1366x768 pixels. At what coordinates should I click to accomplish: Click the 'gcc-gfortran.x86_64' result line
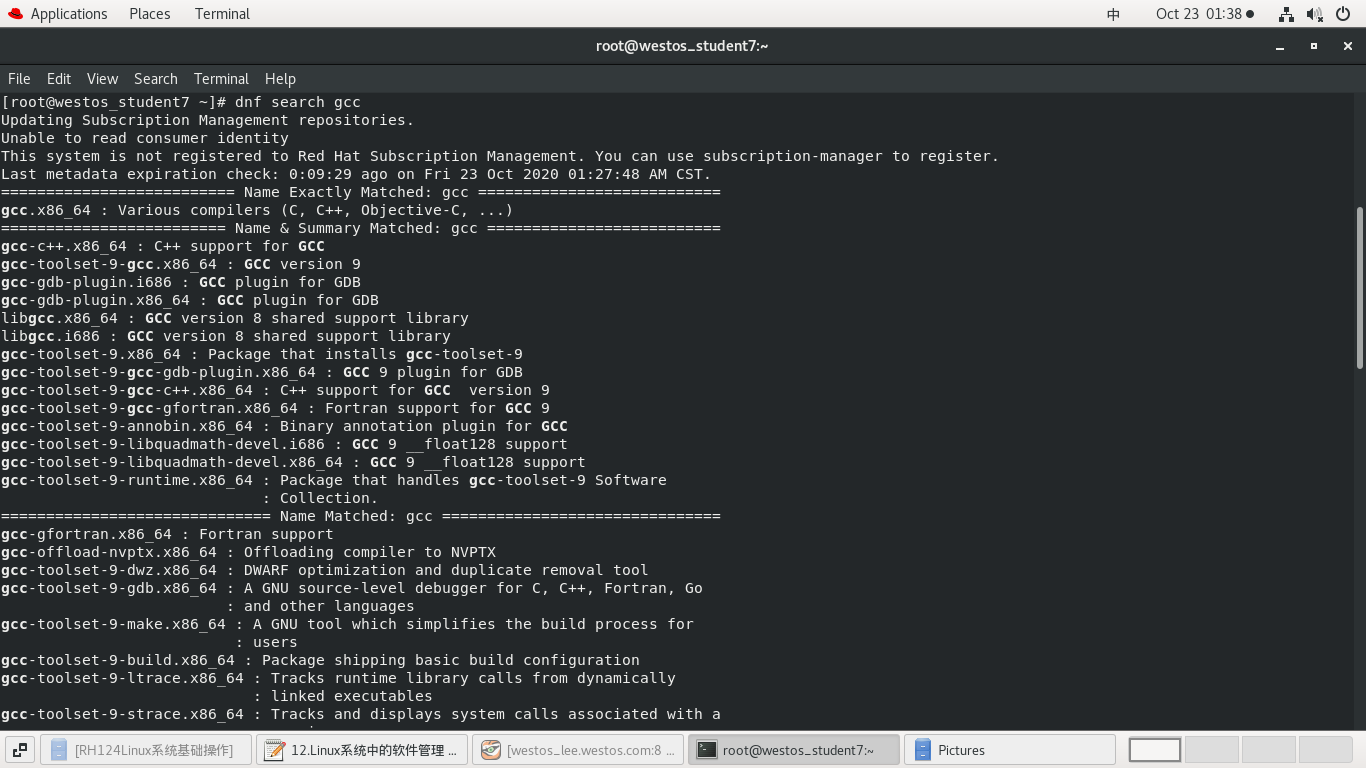[x=167, y=534]
